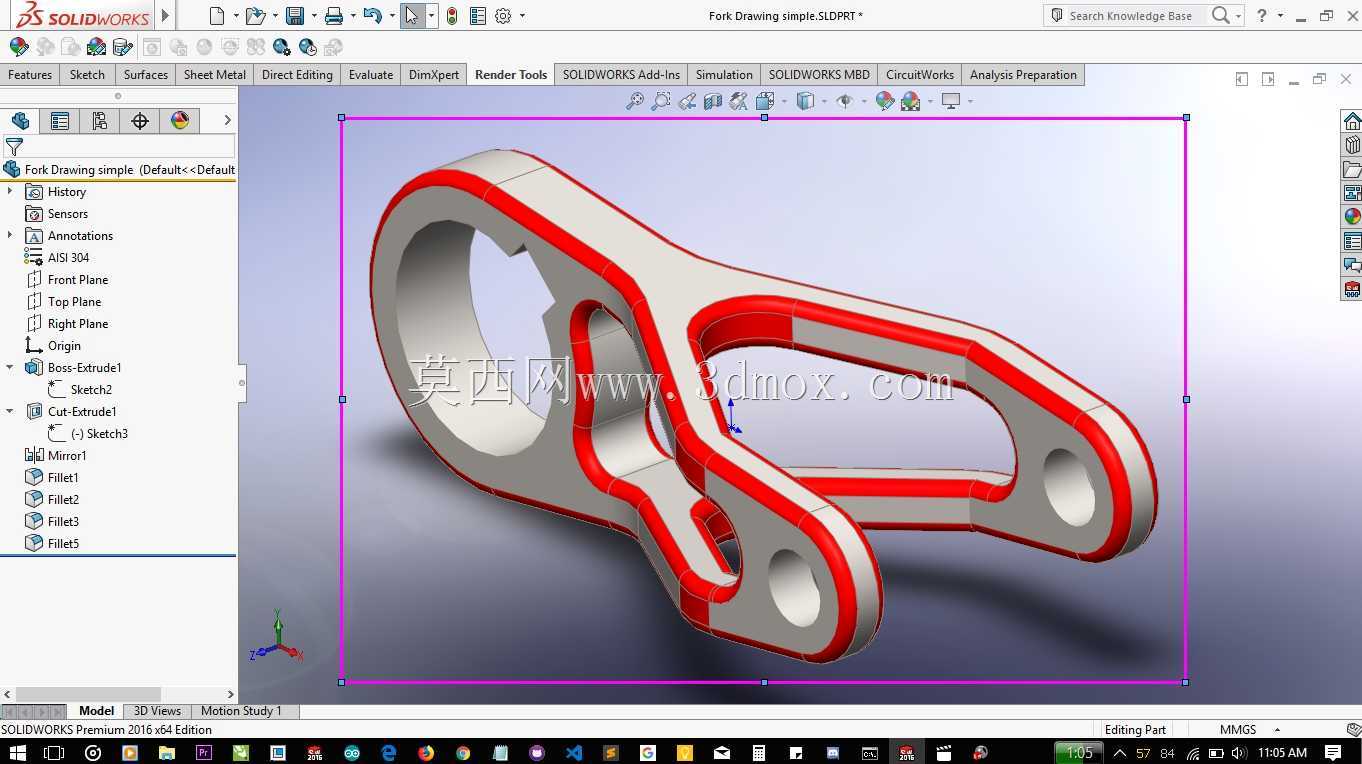Expand more manager tabs chevron
Image resolution: width=1362 pixels, height=764 pixels.
coord(227,121)
